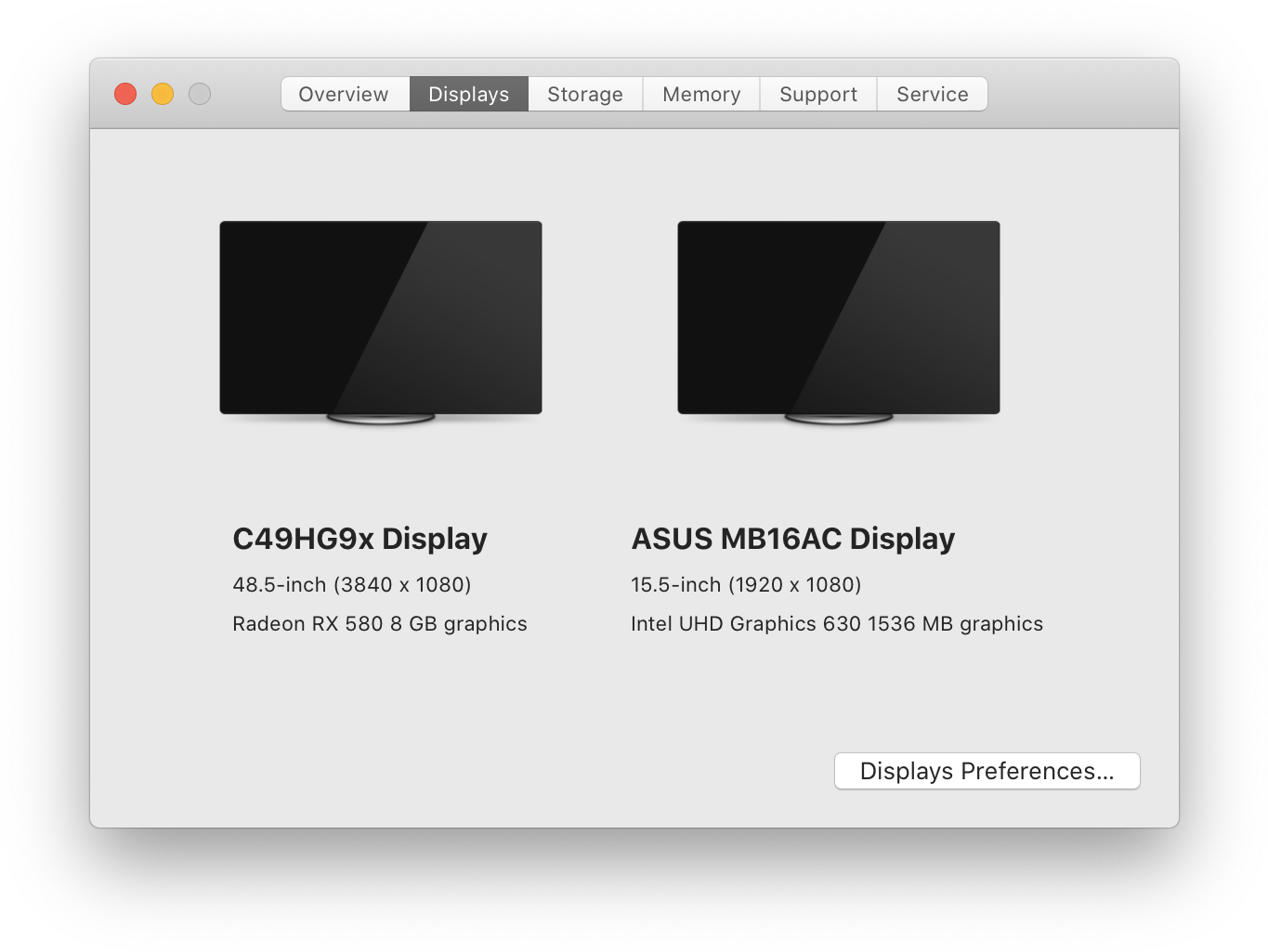This screenshot has height=952, width=1268.
Task: Open the Support tab
Action: [818, 94]
